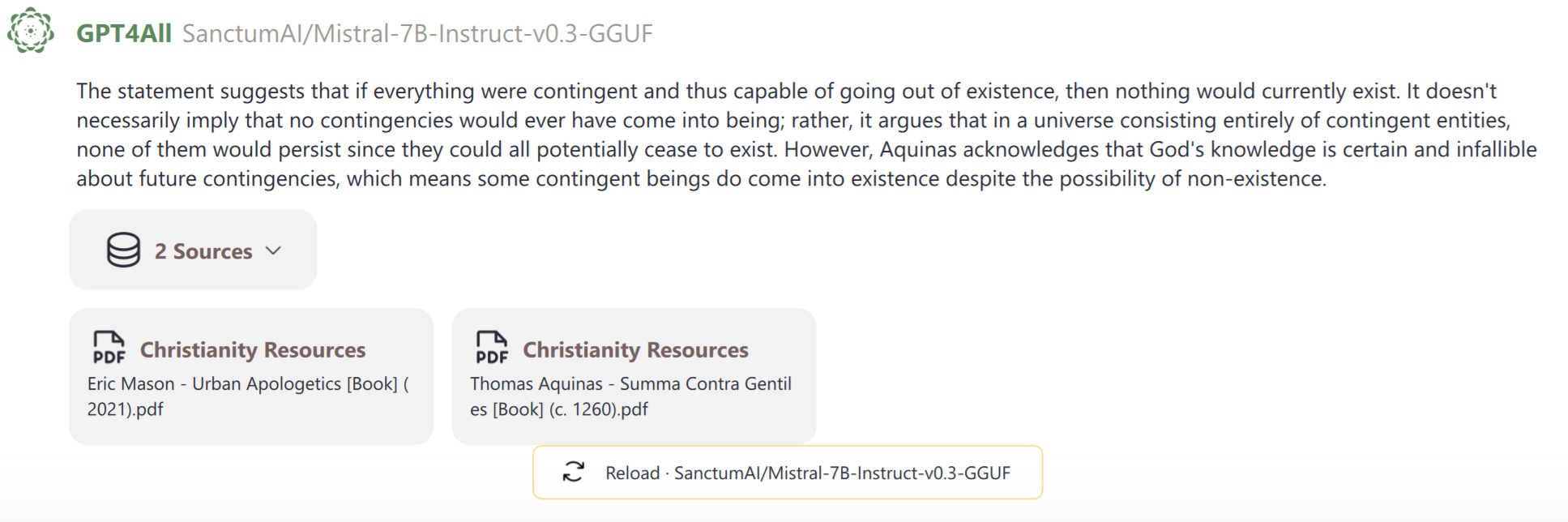Click the Thomas Aquinas PDF filename text
The height and width of the screenshot is (522, 1568).
630,396
